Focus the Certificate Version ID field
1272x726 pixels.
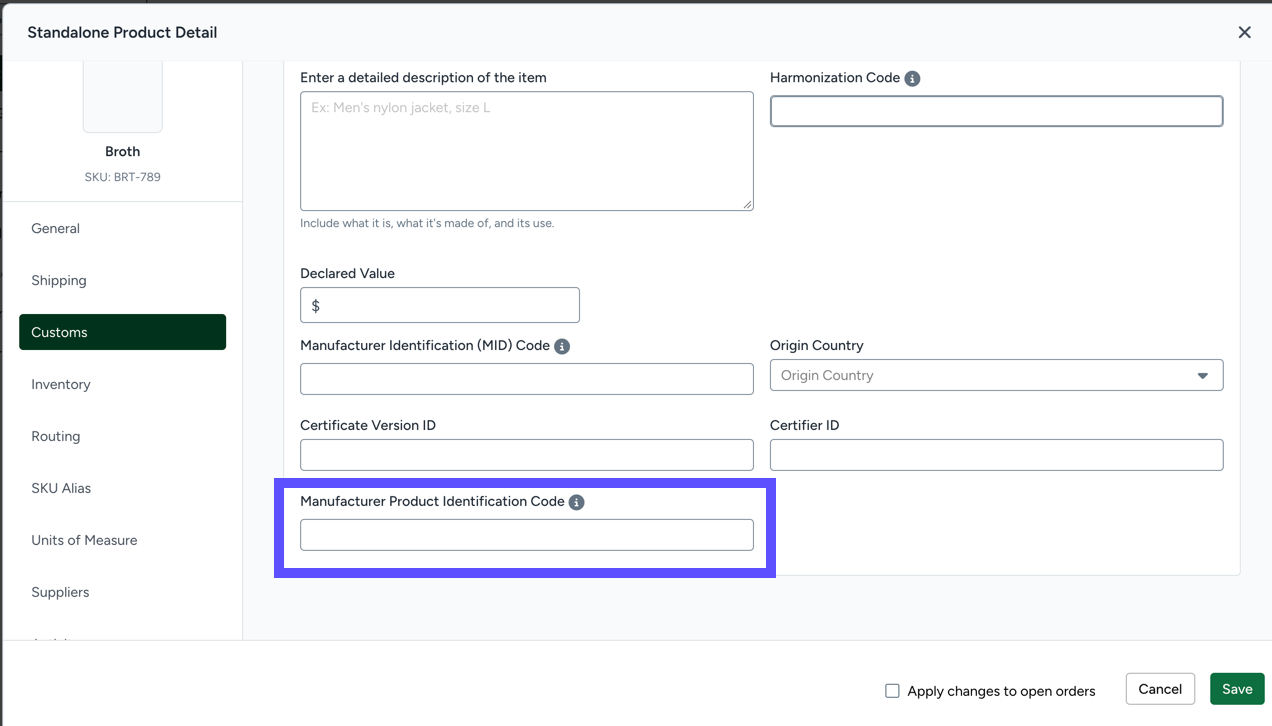(526, 455)
